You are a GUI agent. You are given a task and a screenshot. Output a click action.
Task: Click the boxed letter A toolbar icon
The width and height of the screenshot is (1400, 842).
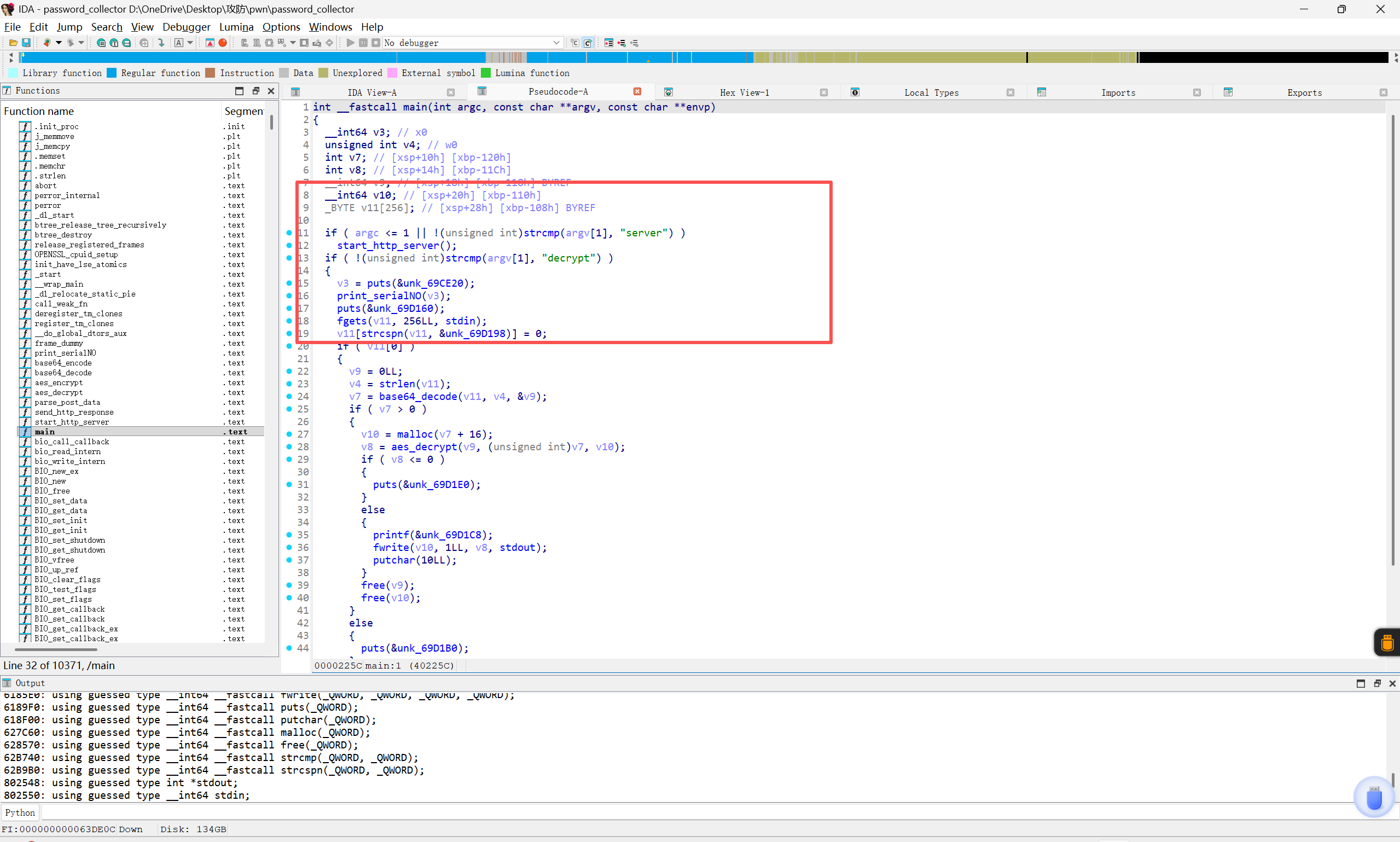[179, 43]
